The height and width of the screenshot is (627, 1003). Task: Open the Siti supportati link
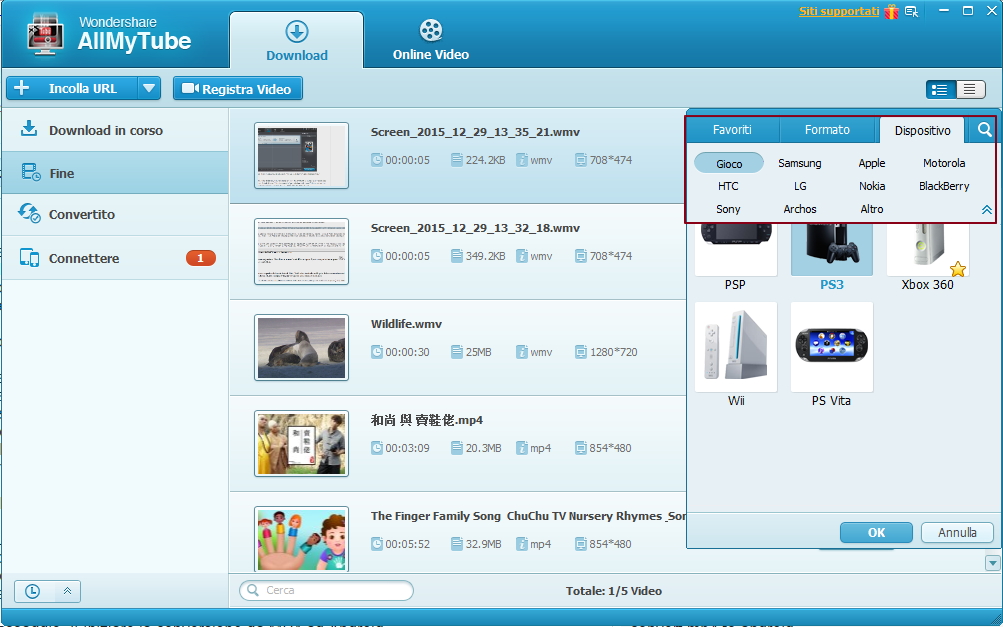[x=838, y=12]
